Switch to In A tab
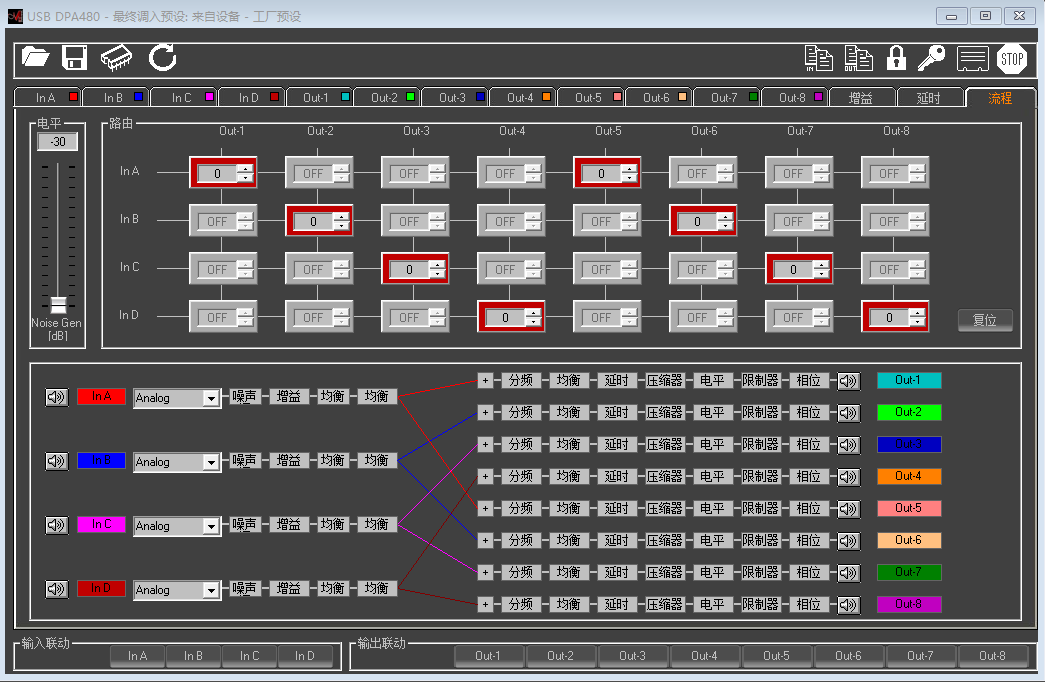The width and height of the screenshot is (1045, 682). coord(47,97)
